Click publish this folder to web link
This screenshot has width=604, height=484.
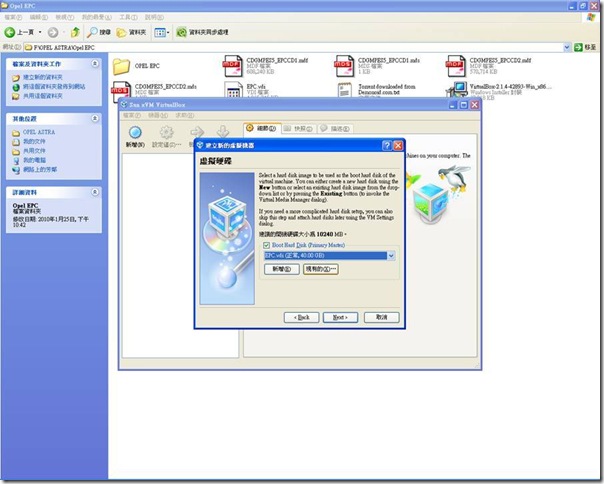point(54,87)
